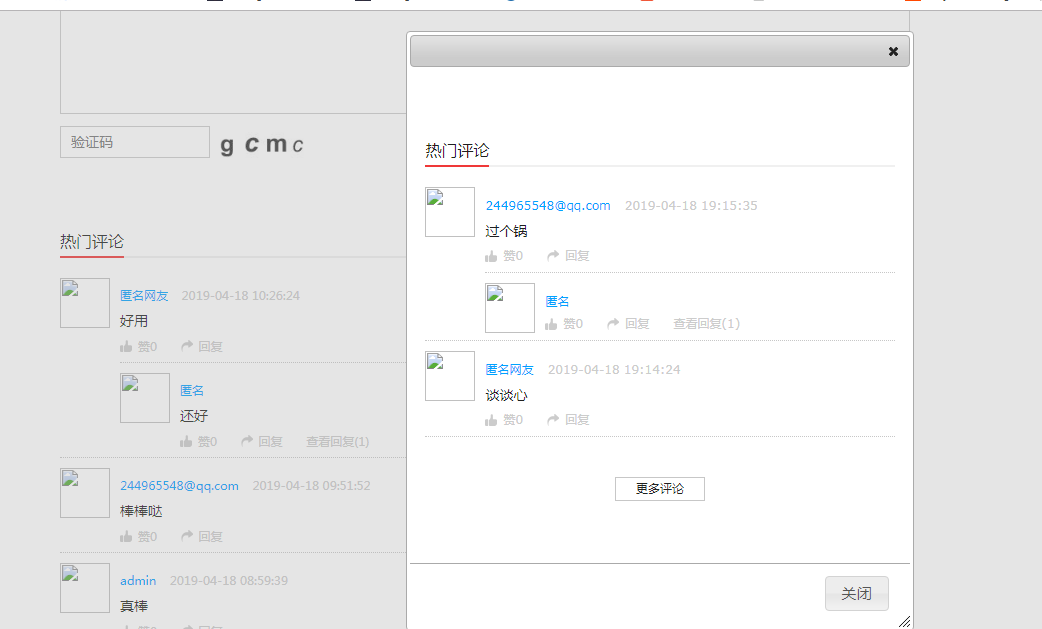The height and width of the screenshot is (629, 1042).
Task: Click timestamp 2019-04-18 19:14:24
Action: [x=614, y=370]
